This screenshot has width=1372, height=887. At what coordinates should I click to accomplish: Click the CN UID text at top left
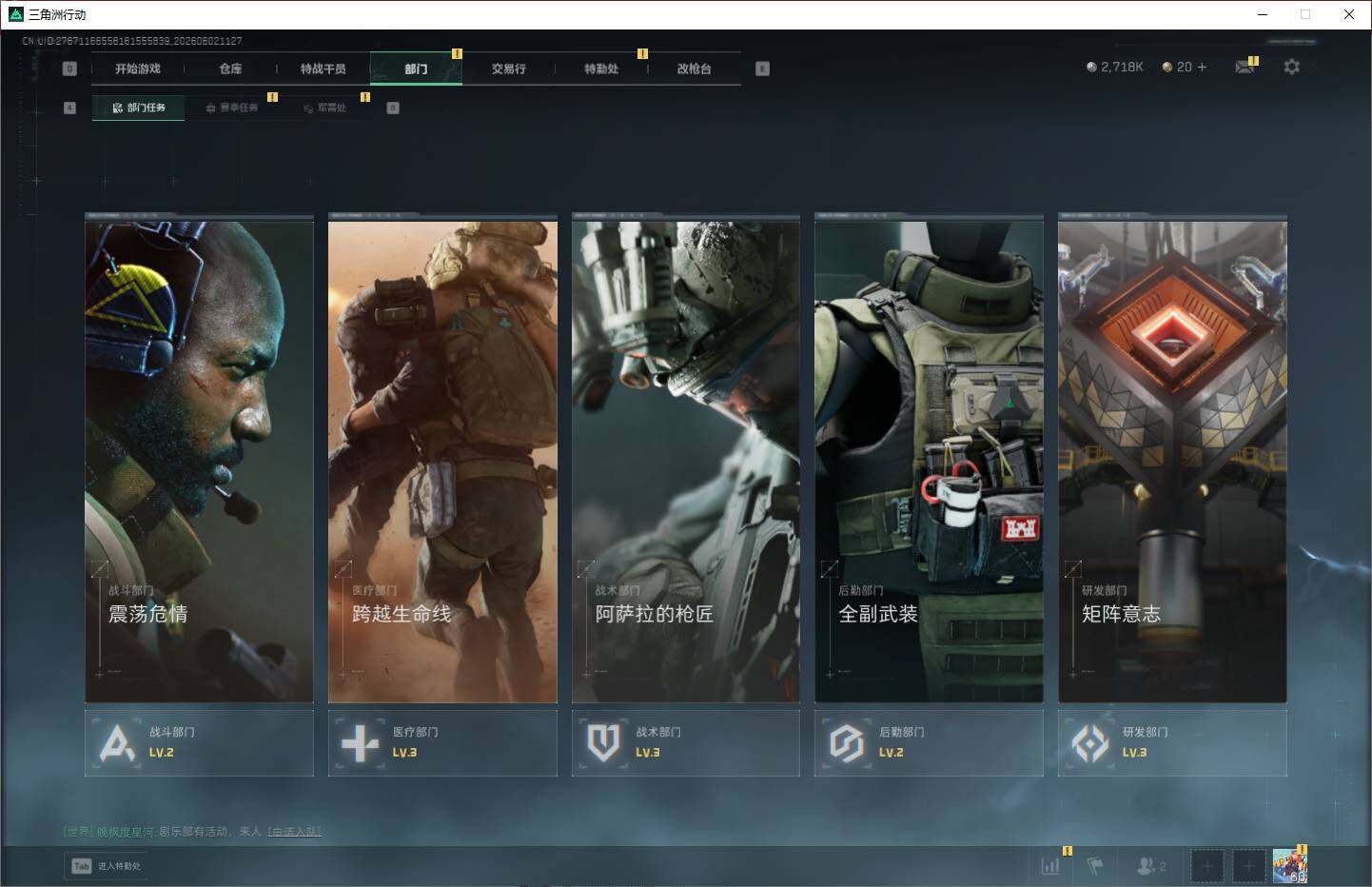tap(132, 41)
